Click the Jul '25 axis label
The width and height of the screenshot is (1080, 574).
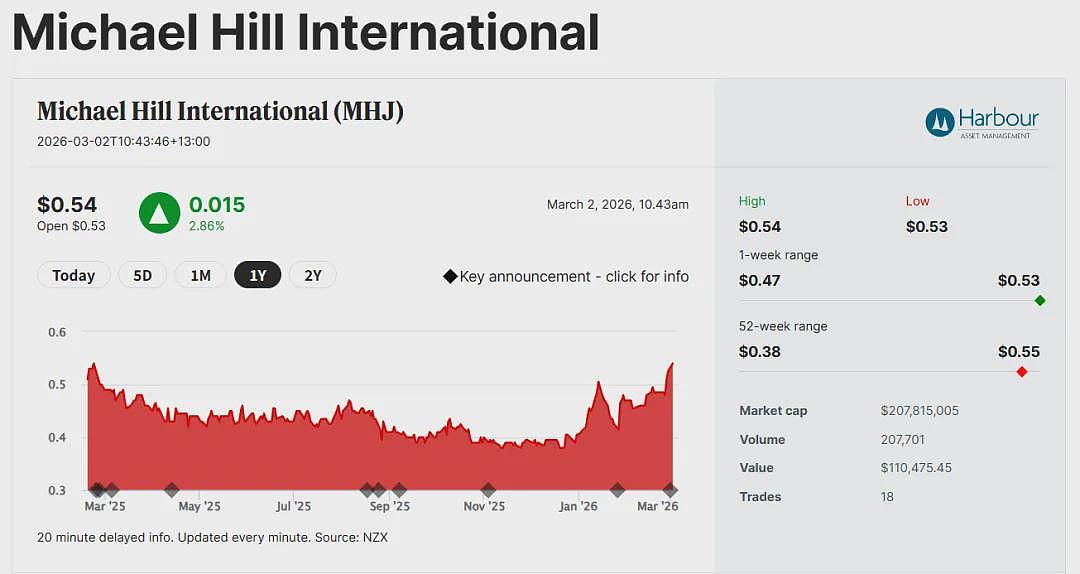tap(293, 506)
